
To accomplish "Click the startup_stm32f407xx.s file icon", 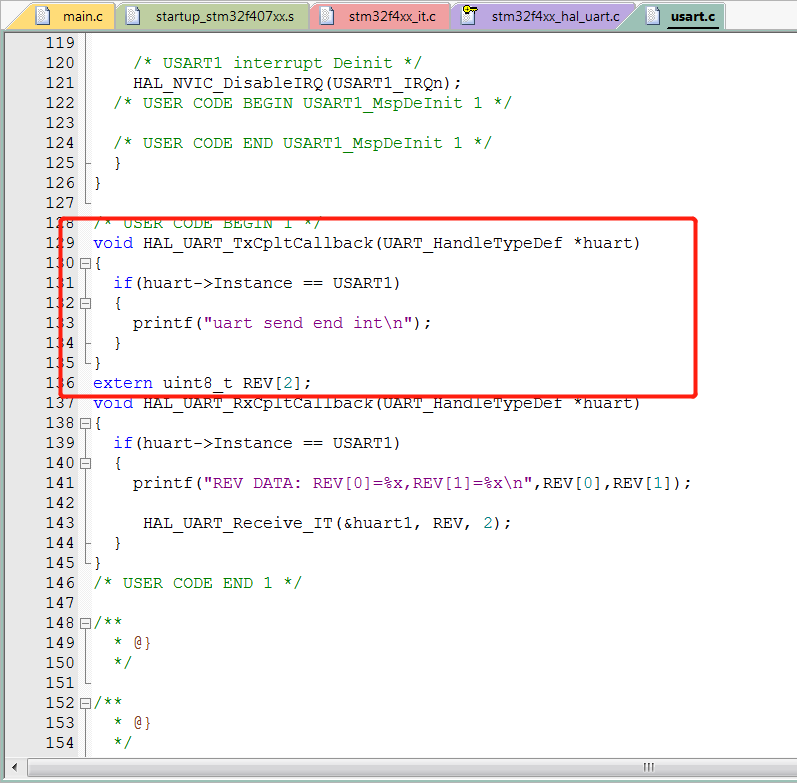I will pyautogui.click(x=133, y=16).
